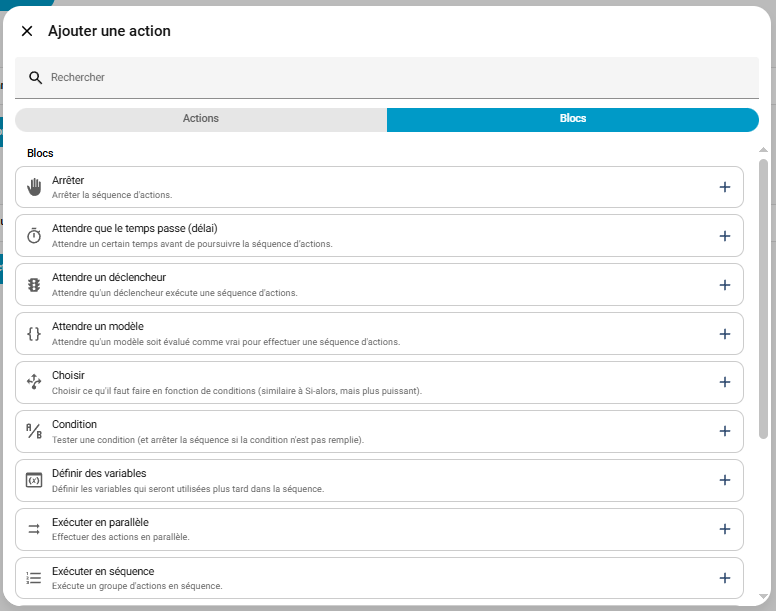
Task: Click the numbered list icon for Exécuter en séquence
Action: pyautogui.click(x=34, y=578)
